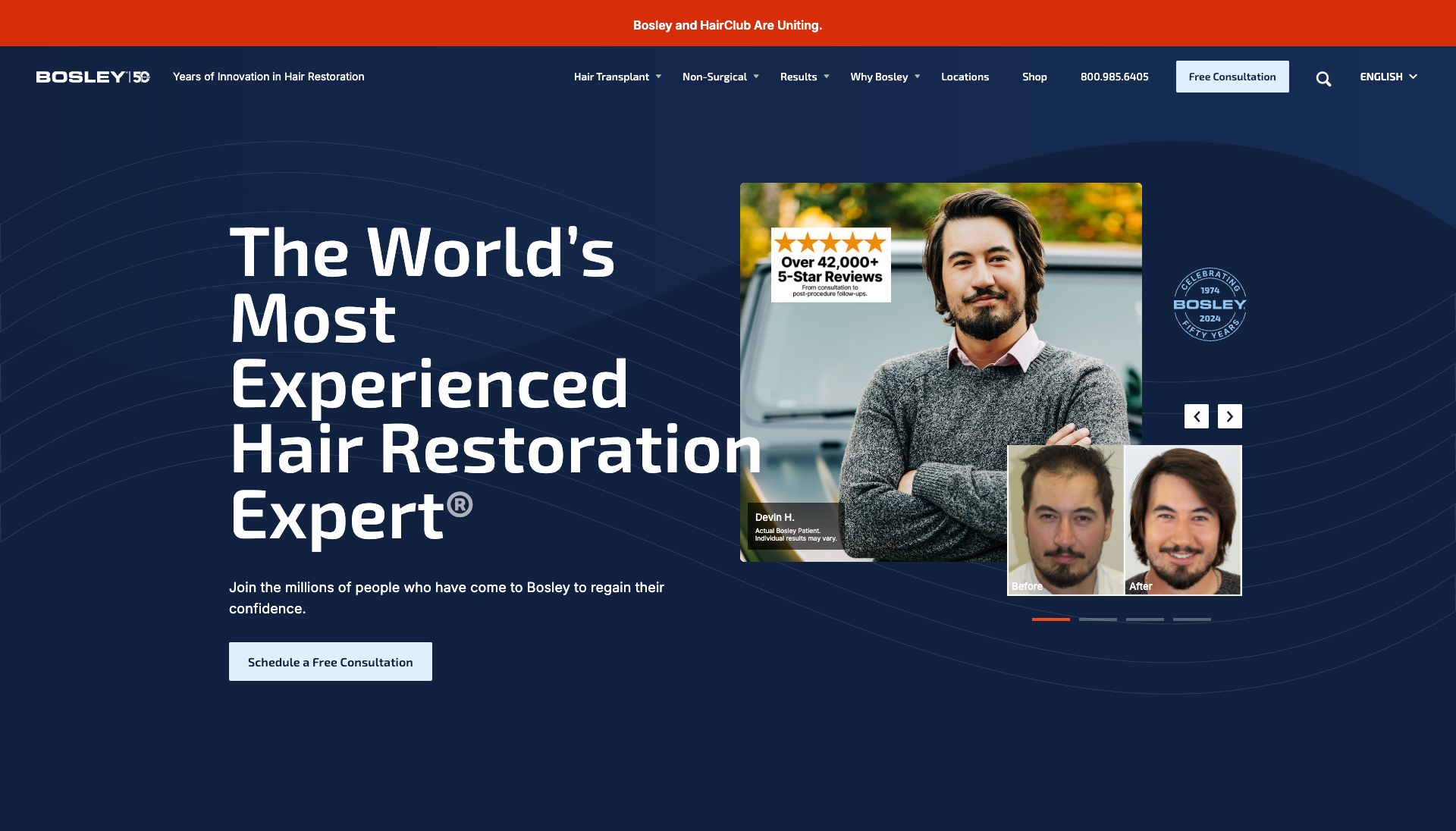Advance to the next carousel slide arrow
This screenshot has height=831, width=1456.
click(x=1230, y=416)
